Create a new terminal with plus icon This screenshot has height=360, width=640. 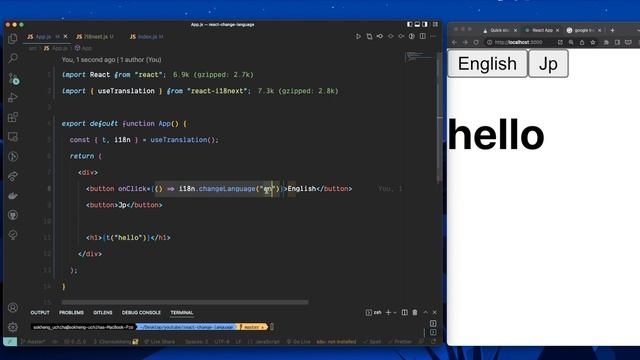pyautogui.click(x=388, y=312)
